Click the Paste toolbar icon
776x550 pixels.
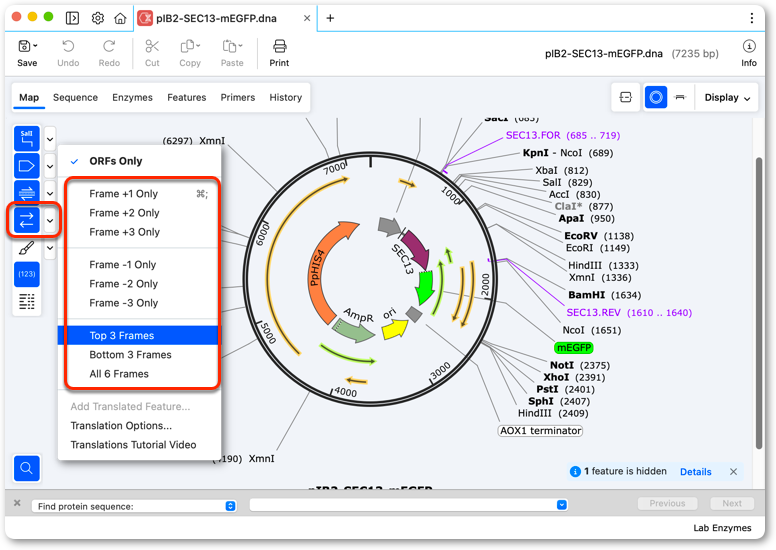(232, 53)
